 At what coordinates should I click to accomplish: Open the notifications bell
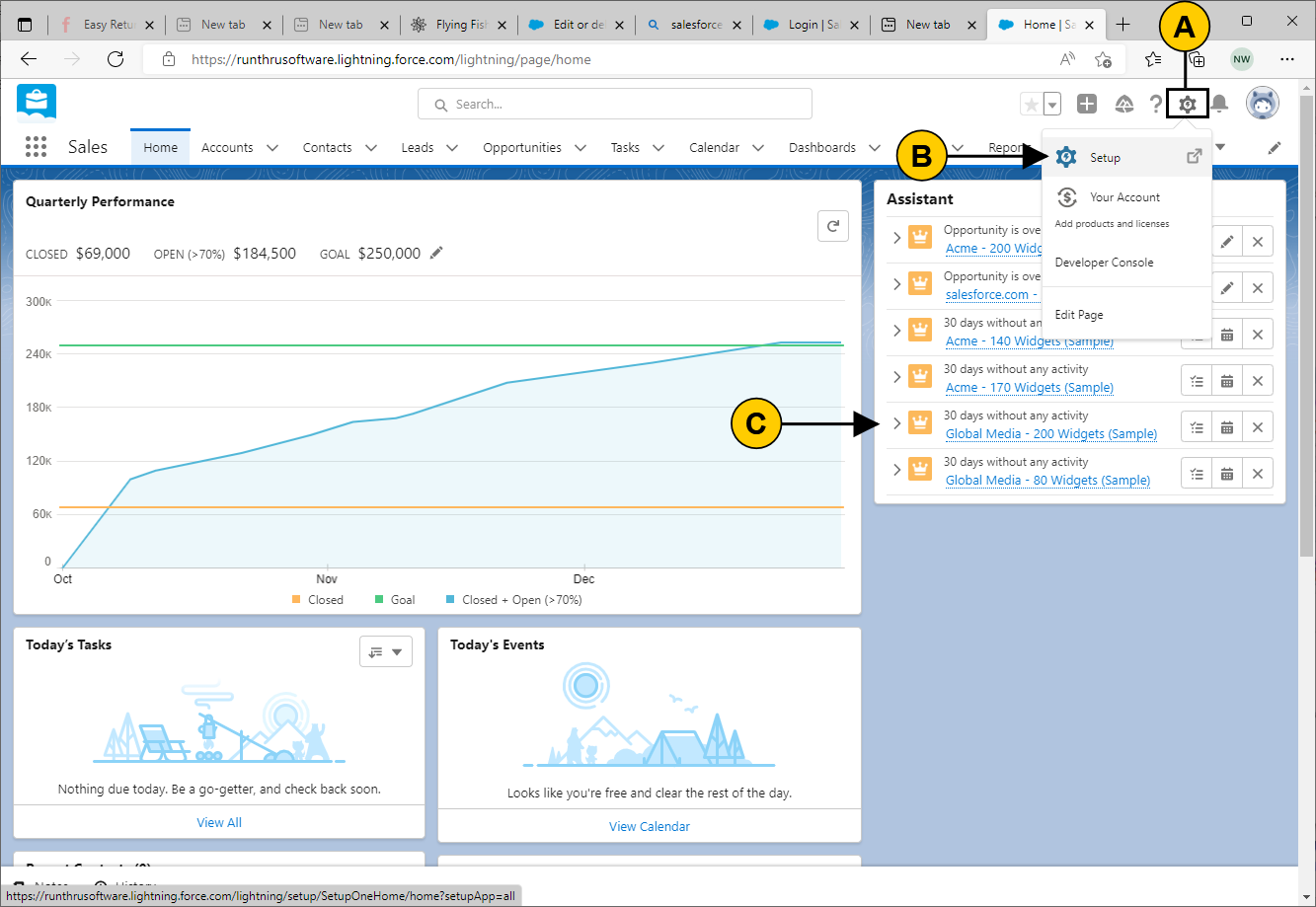(x=1220, y=104)
